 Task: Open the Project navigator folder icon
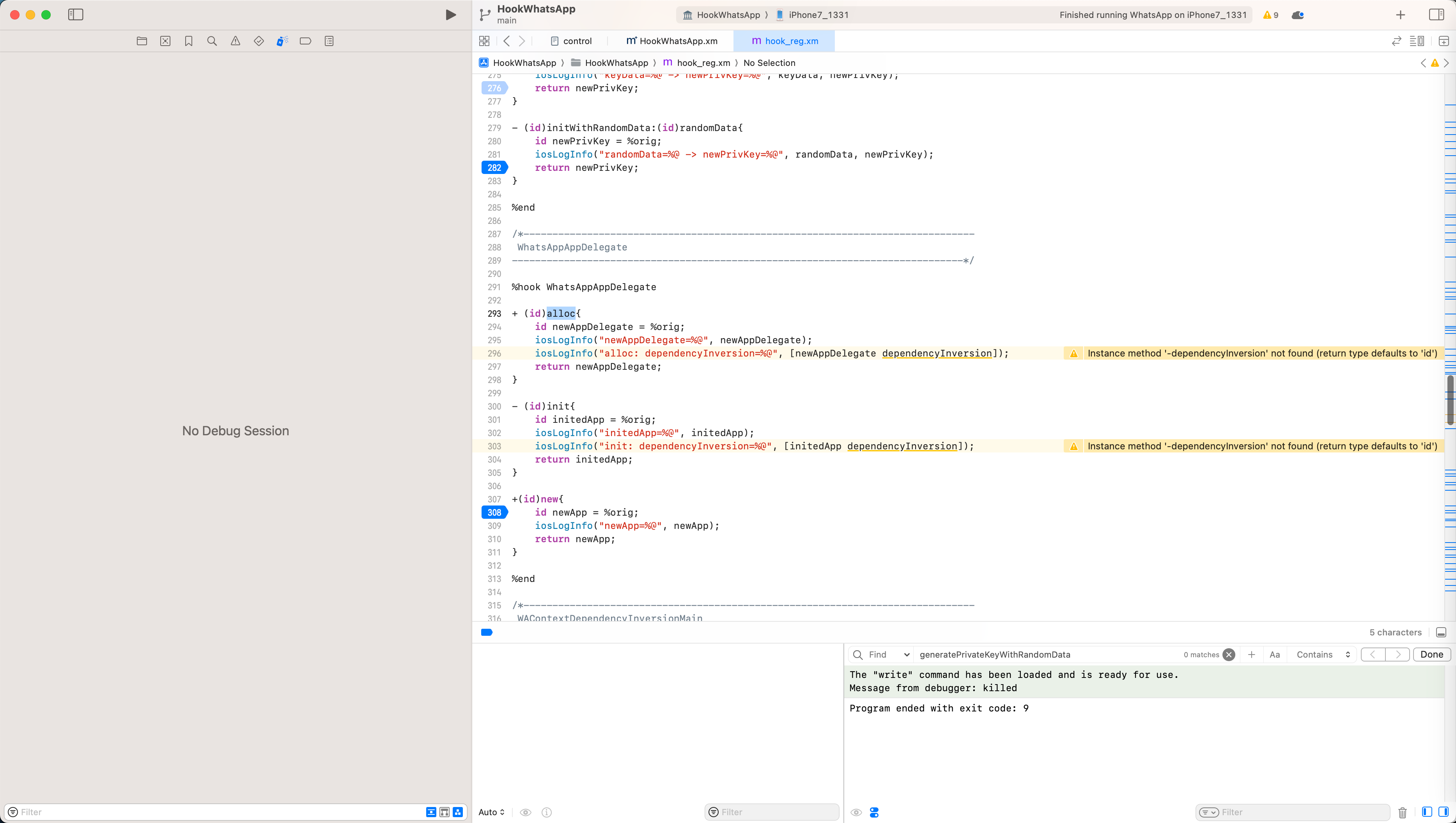(142, 41)
